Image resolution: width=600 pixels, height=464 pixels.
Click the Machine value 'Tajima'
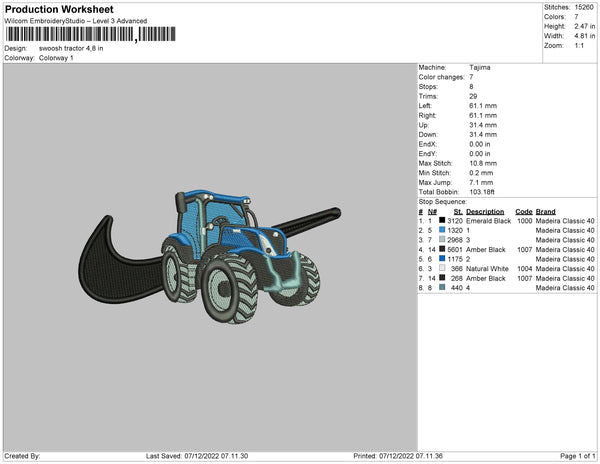[x=480, y=67]
